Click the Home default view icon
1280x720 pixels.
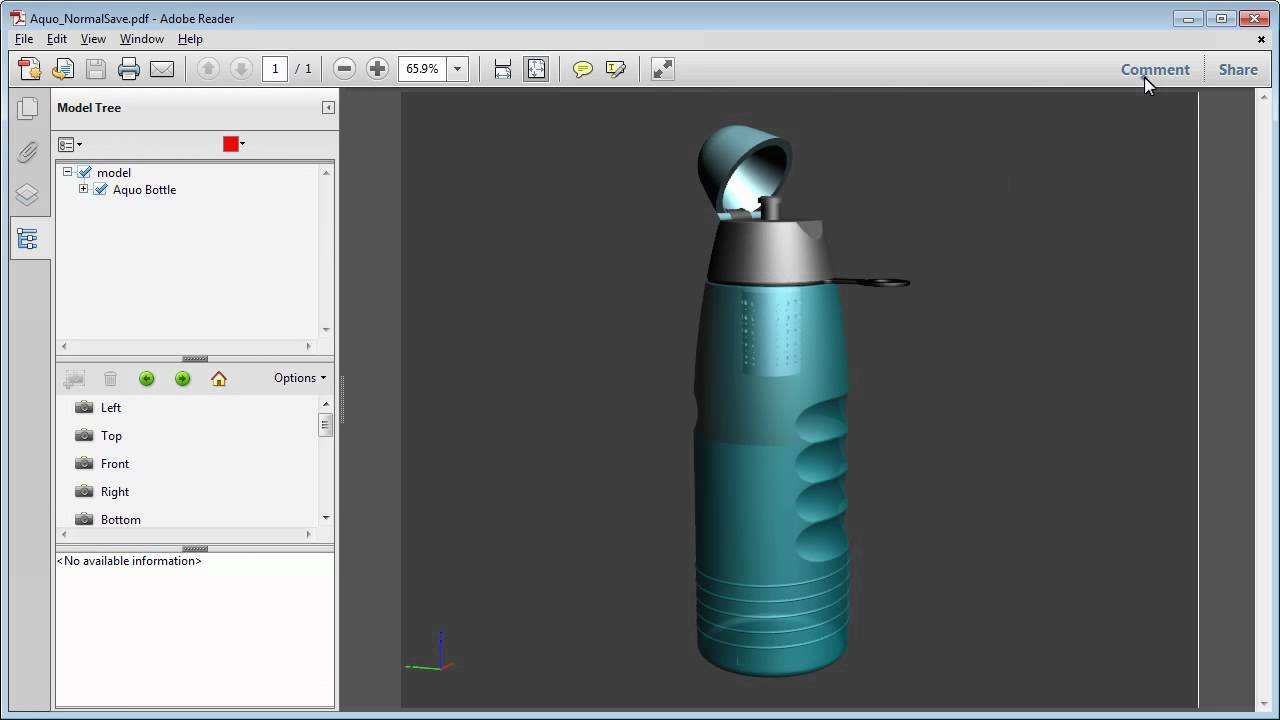click(x=219, y=378)
